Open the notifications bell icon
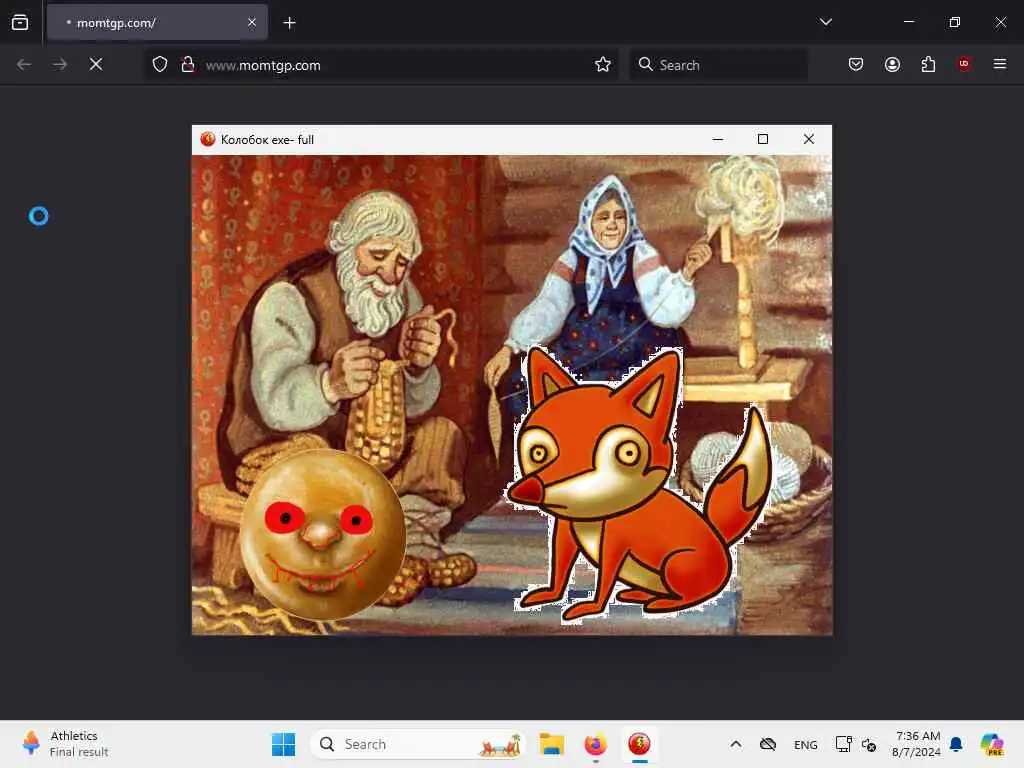This screenshot has width=1024, height=768. pos(956,744)
